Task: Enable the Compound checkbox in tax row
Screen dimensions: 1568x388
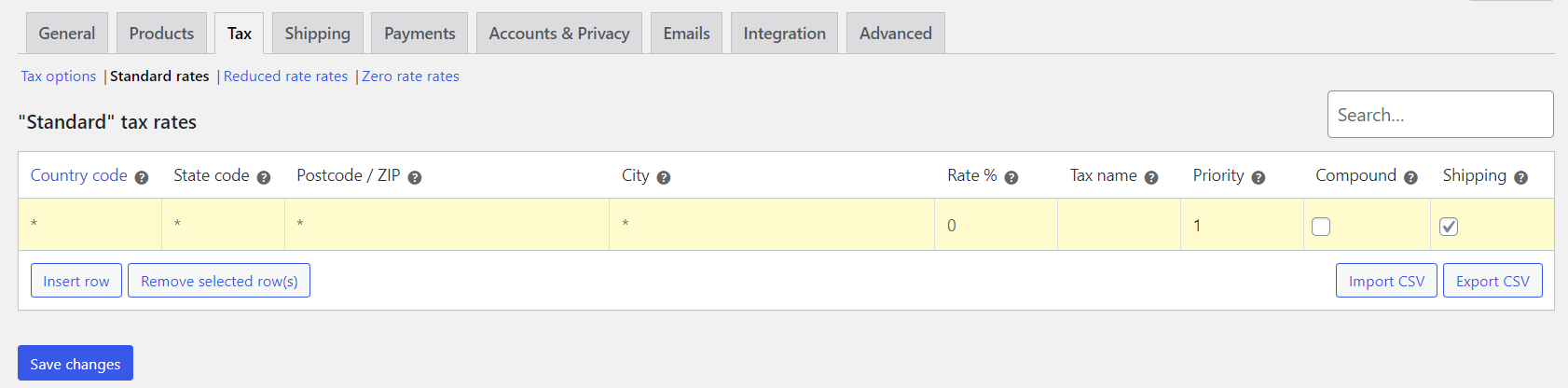Action: [1321, 227]
